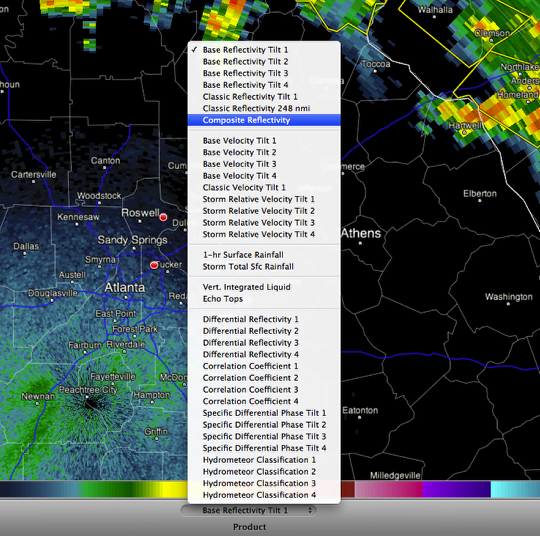The width and height of the screenshot is (540, 536).
Task: Click the Atlanta city label on map
Action: [125, 287]
